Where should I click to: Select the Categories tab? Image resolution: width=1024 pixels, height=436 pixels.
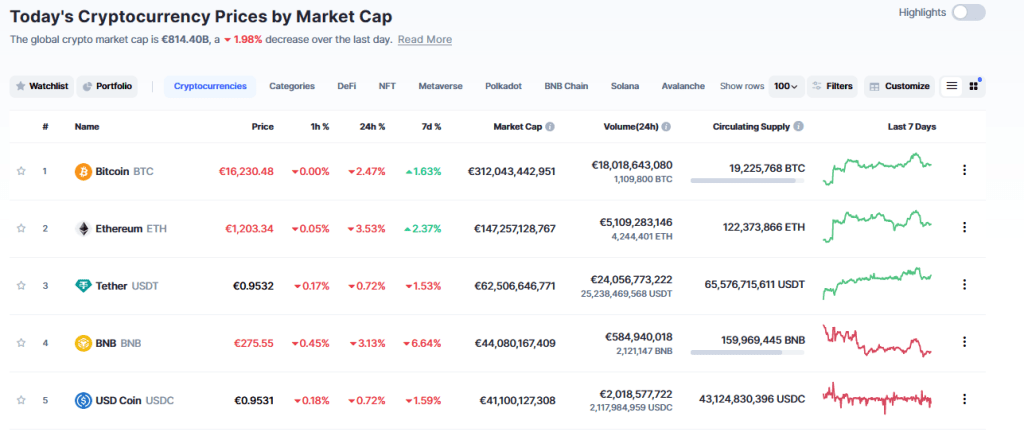292,86
